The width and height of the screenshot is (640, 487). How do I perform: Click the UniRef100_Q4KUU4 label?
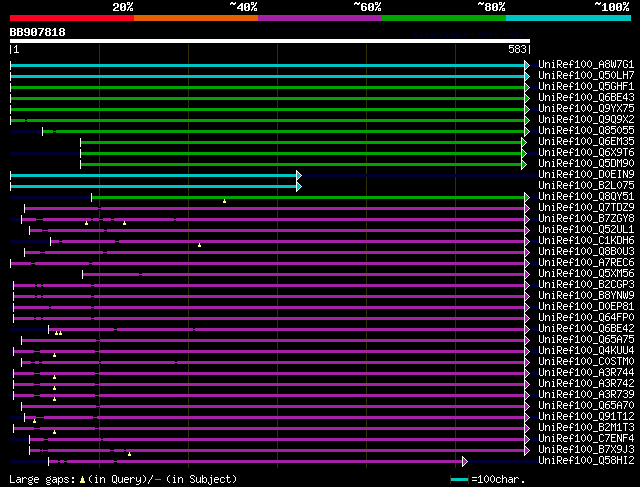pos(586,351)
